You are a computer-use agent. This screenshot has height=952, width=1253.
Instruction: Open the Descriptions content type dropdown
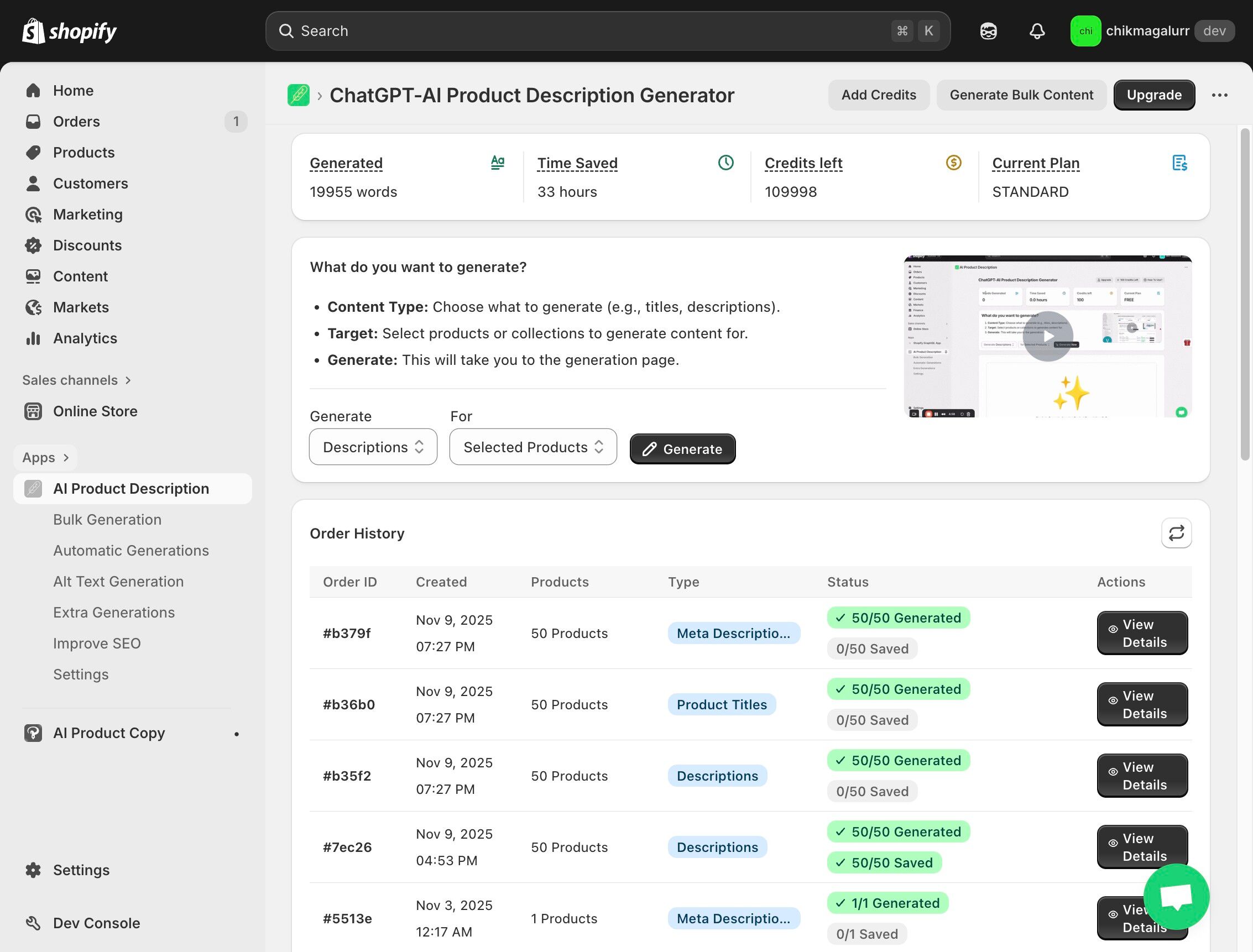373,447
